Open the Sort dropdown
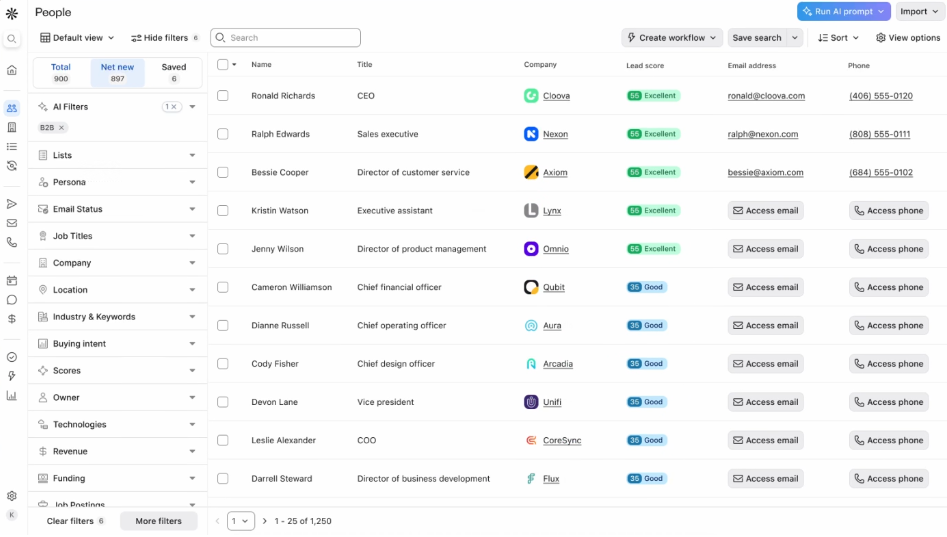947x537 pixels. pyautogui.click(x=838, y=38)
